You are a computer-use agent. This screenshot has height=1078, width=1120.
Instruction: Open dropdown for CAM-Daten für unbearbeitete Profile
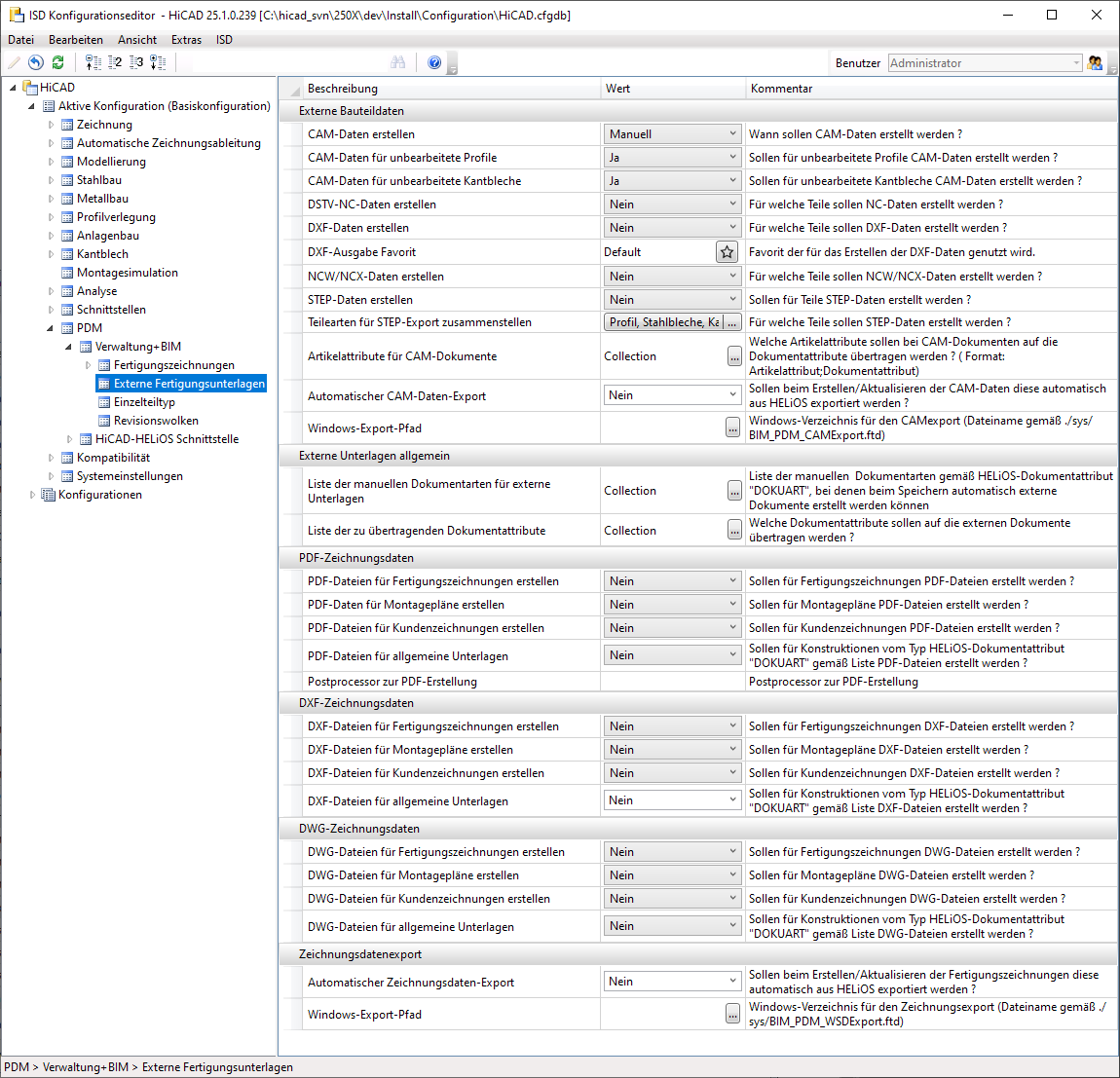672,158
